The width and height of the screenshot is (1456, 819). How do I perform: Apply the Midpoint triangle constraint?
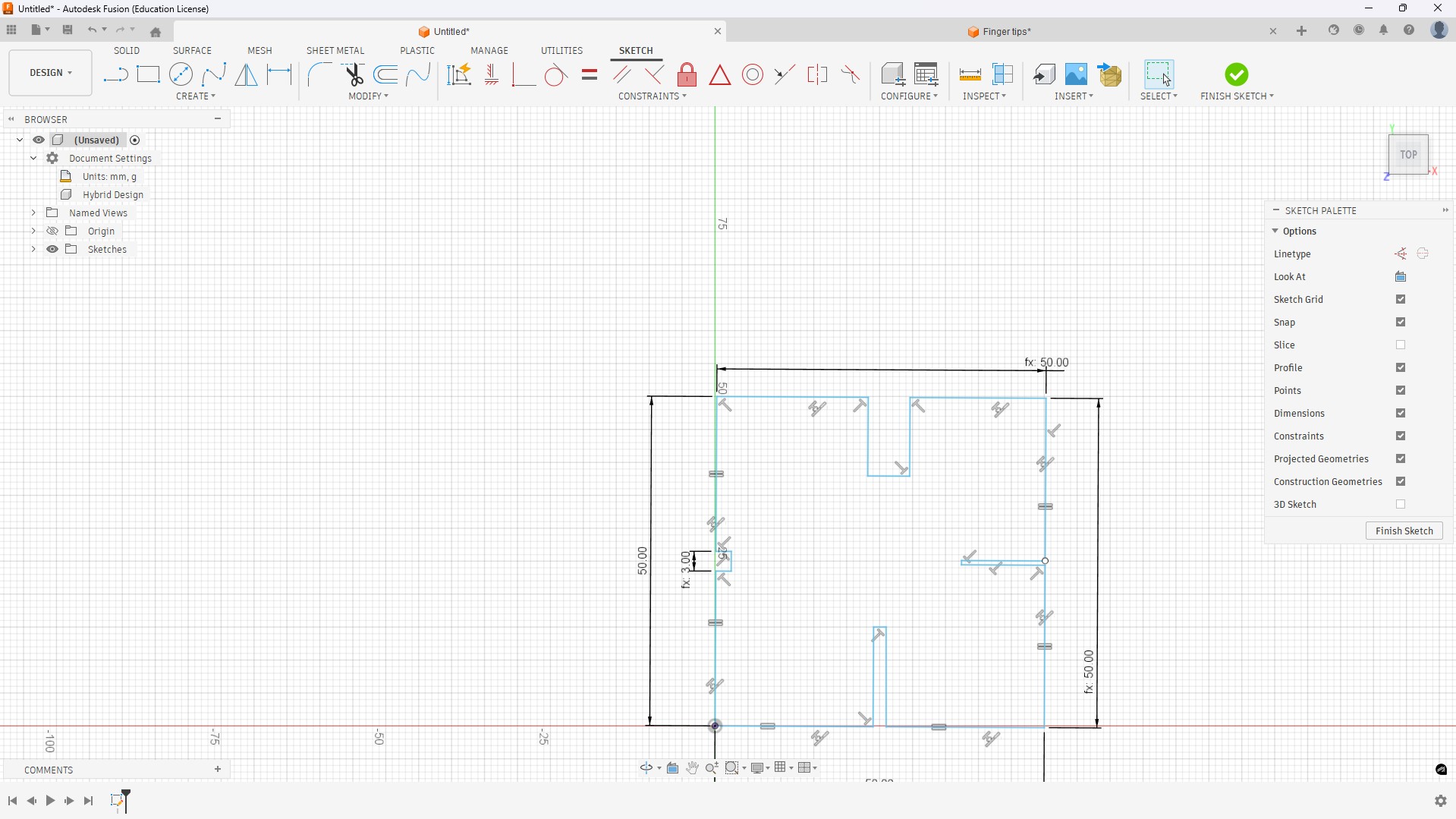click(x=720, y=74)
